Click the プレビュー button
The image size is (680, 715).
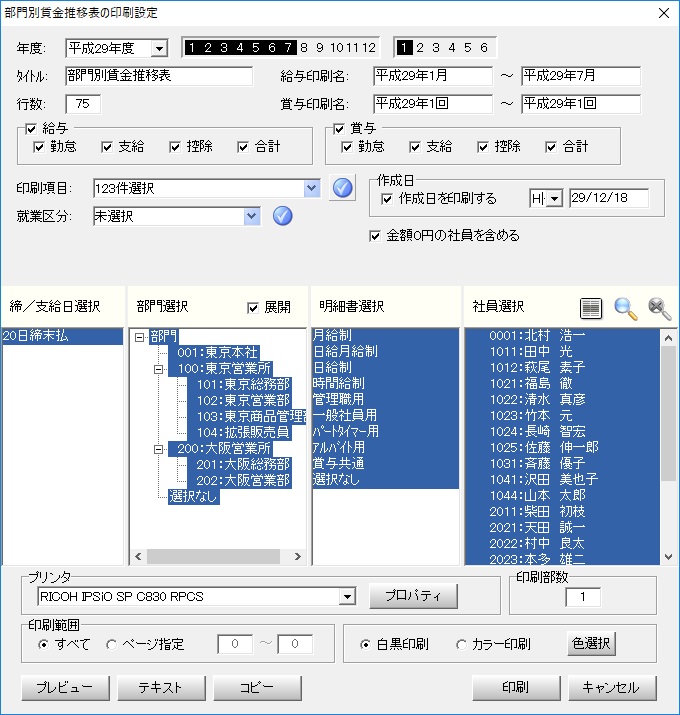tap(65, 688)
